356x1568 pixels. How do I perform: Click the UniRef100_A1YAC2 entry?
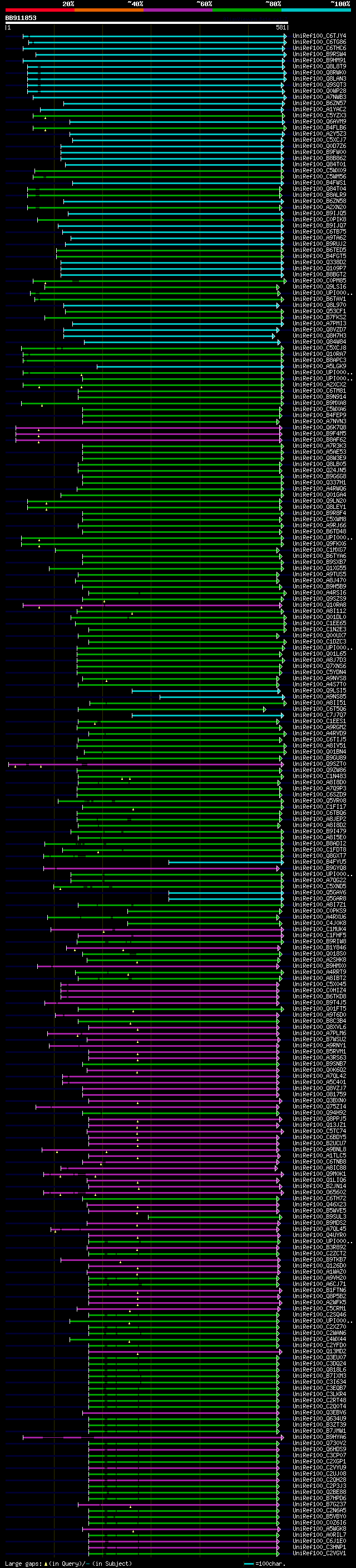click(x=319, y=109)
